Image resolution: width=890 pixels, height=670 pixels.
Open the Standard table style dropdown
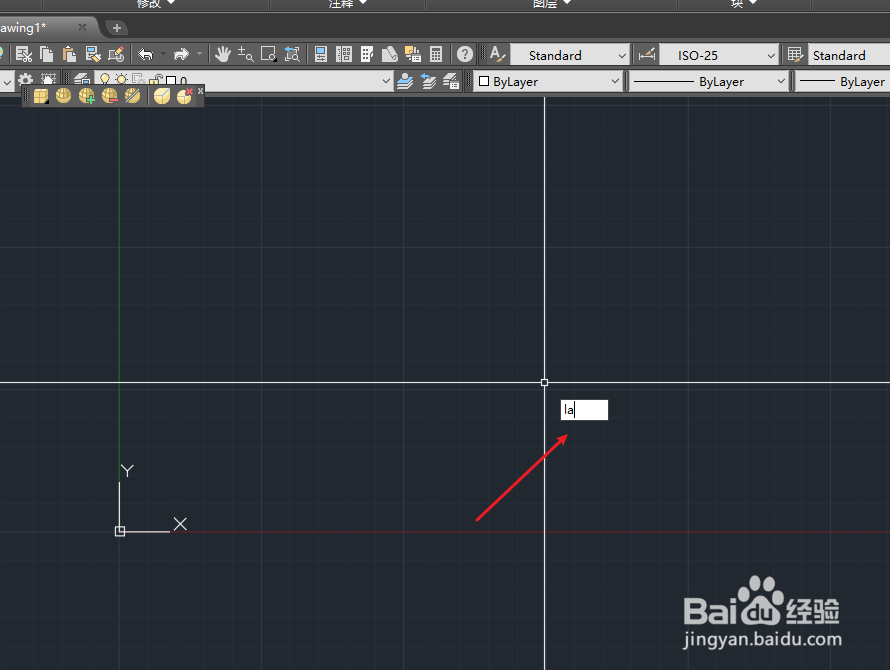point(849,55)
